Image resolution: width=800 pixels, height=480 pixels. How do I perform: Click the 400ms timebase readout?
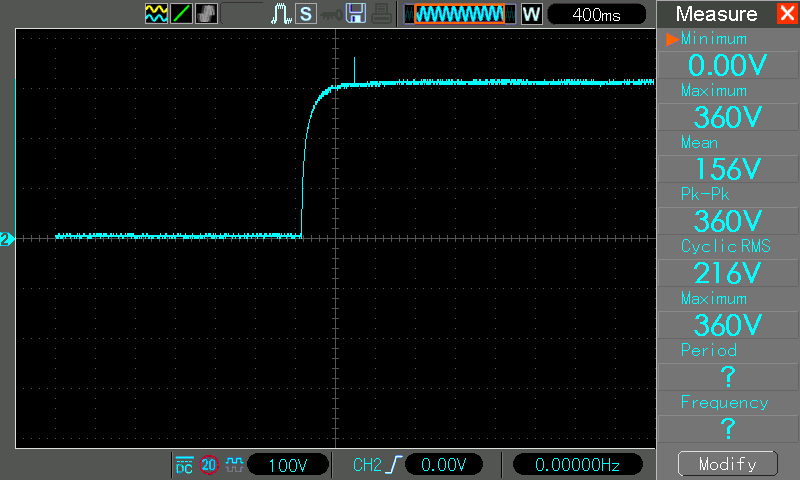pos(596,14)
